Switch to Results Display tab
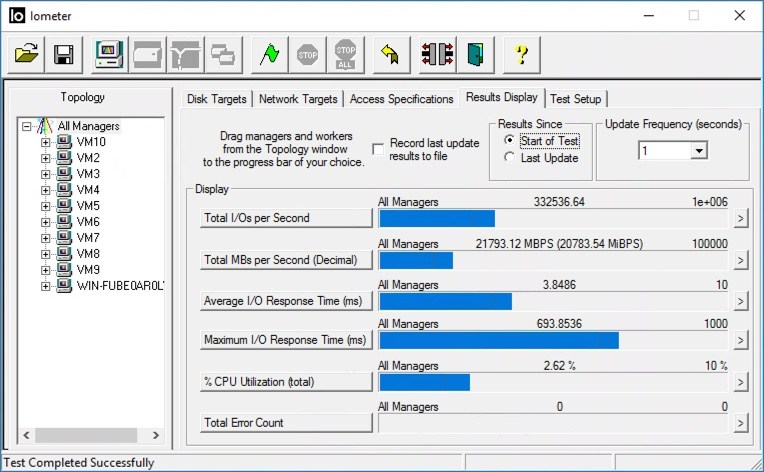764x472 pixels. [x=502, y=97]
